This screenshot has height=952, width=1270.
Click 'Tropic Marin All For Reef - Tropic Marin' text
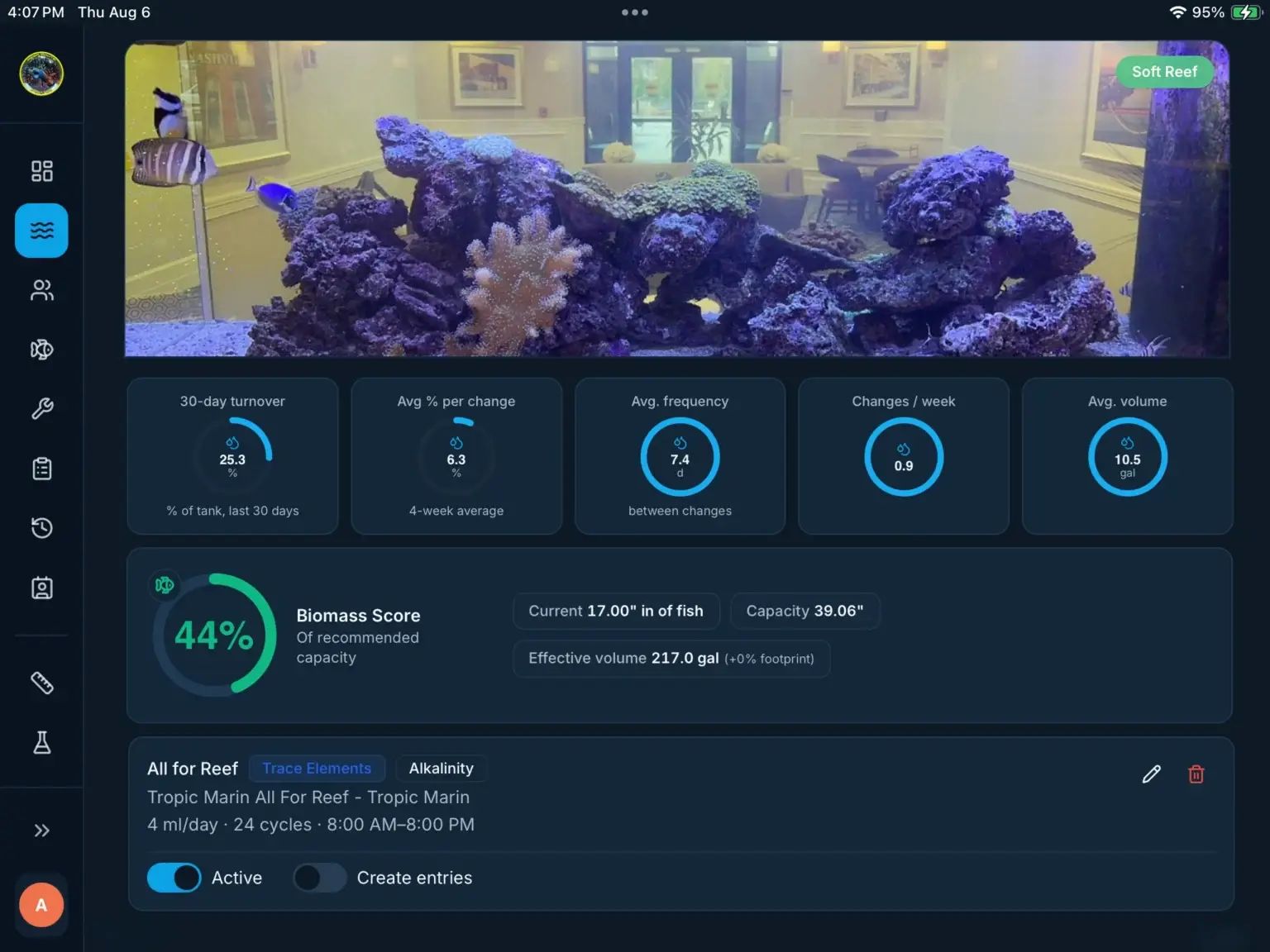pyautogui.click(x=308, y=797)
